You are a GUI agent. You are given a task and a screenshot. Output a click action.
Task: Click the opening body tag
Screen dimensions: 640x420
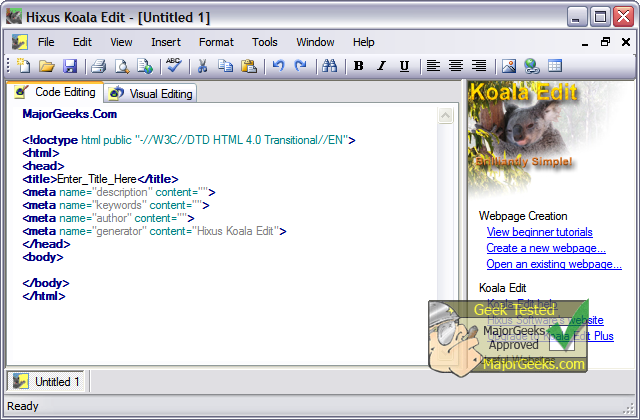click(43, 257)
